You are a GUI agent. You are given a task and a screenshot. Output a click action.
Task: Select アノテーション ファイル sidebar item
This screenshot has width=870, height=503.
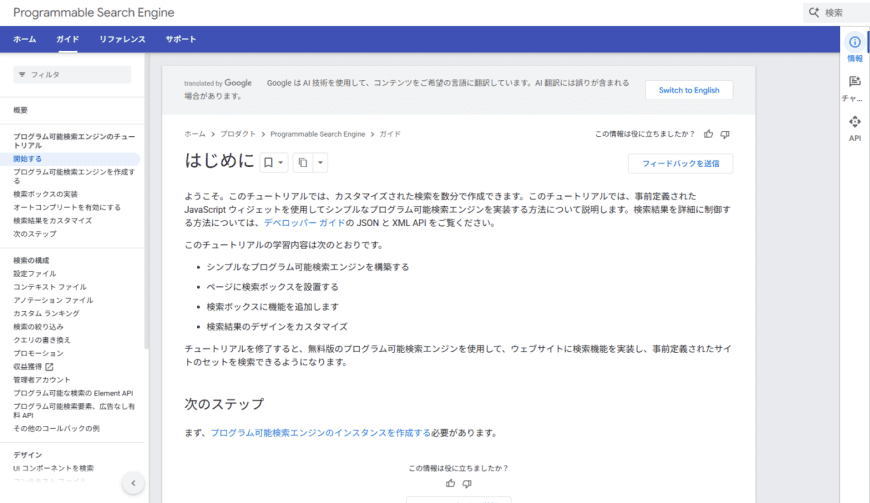pos(53,301)
